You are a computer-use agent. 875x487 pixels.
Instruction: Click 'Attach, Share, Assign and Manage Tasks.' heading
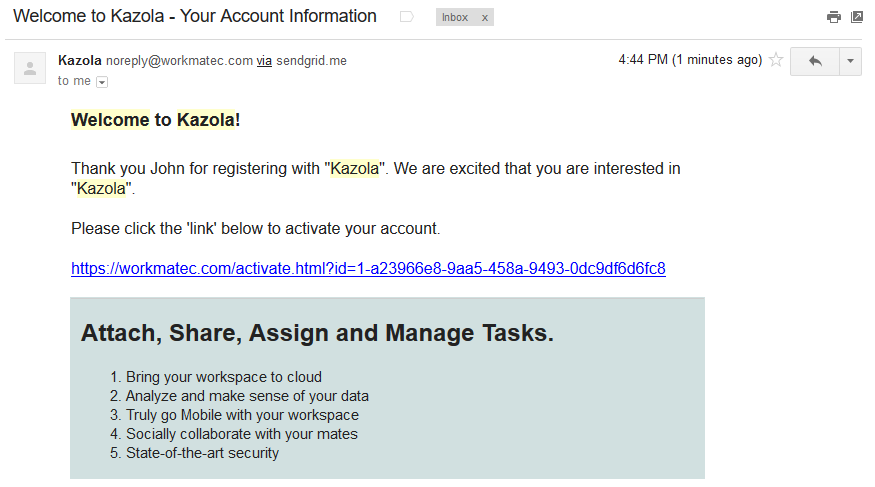tap(317, 333)
